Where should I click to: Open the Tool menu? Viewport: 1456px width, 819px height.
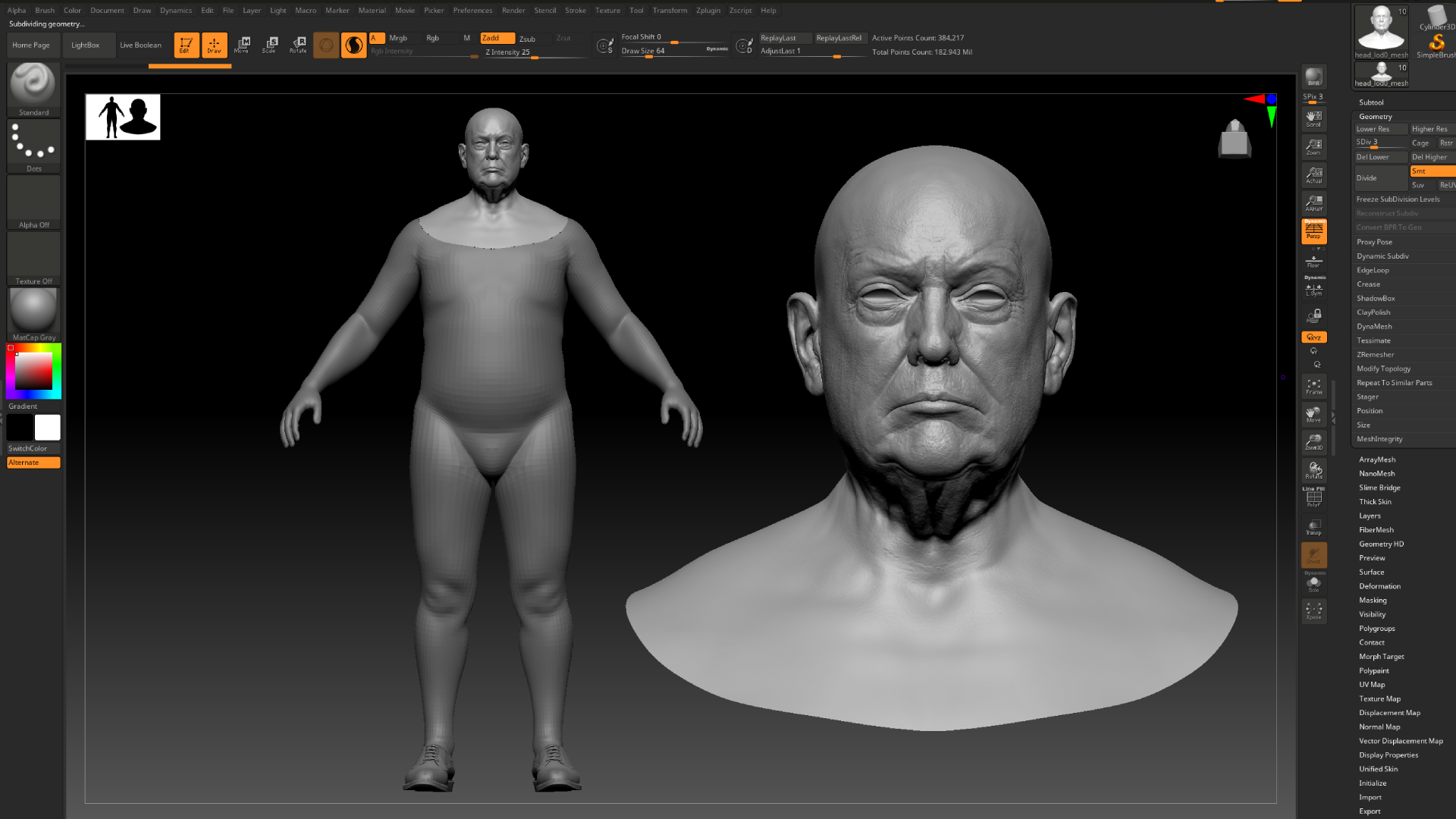pos(636,11)
